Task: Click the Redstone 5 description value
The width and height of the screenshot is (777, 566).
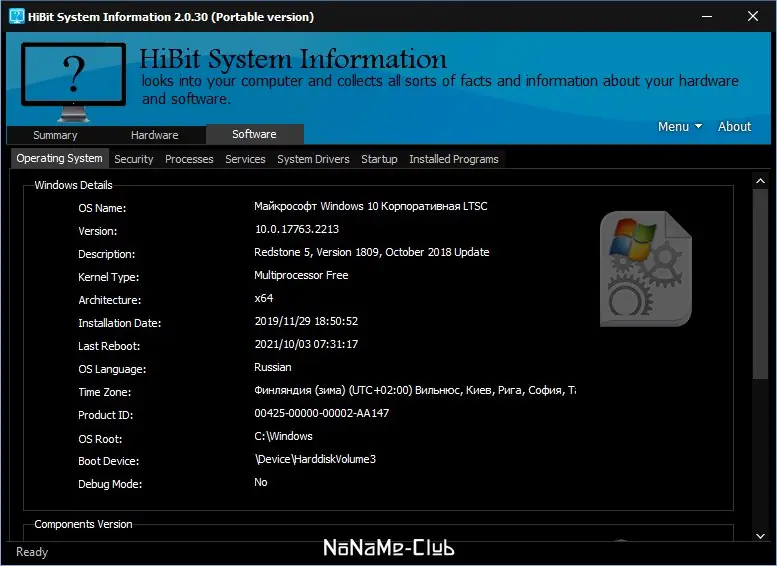Action: click(x=372, y=252)
